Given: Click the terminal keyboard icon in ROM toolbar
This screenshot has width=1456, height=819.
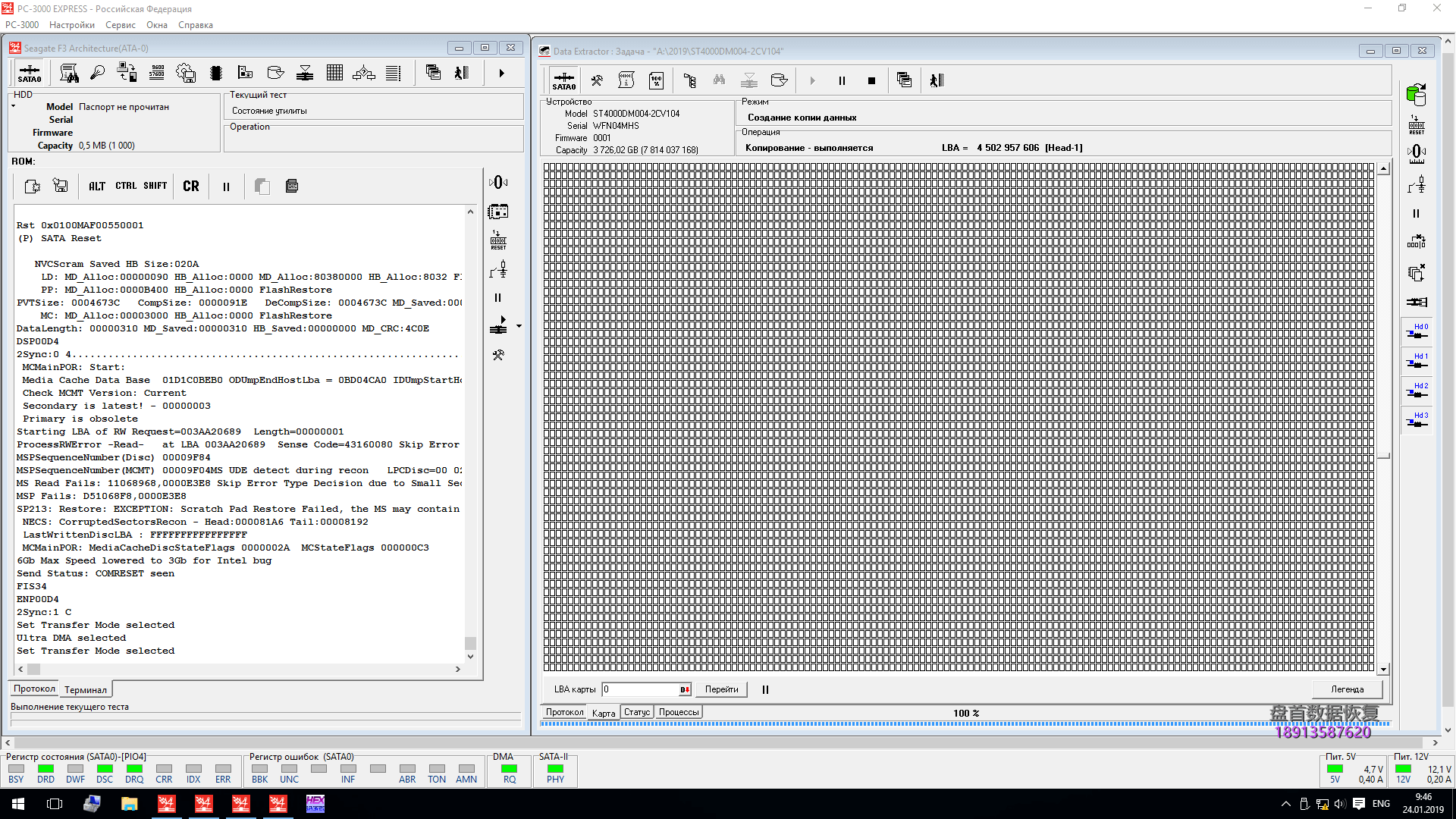Looking at the screenshot, I should pos(292,186).
